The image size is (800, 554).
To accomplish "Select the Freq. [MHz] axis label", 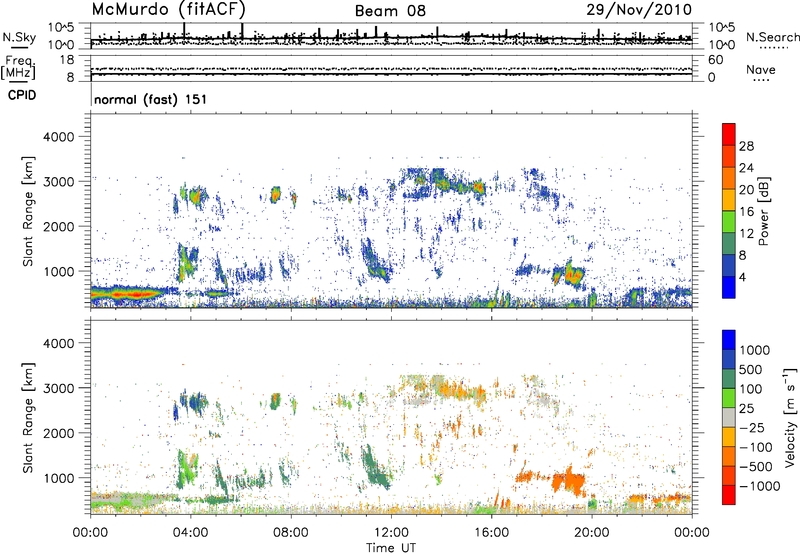I will point(18,68).
